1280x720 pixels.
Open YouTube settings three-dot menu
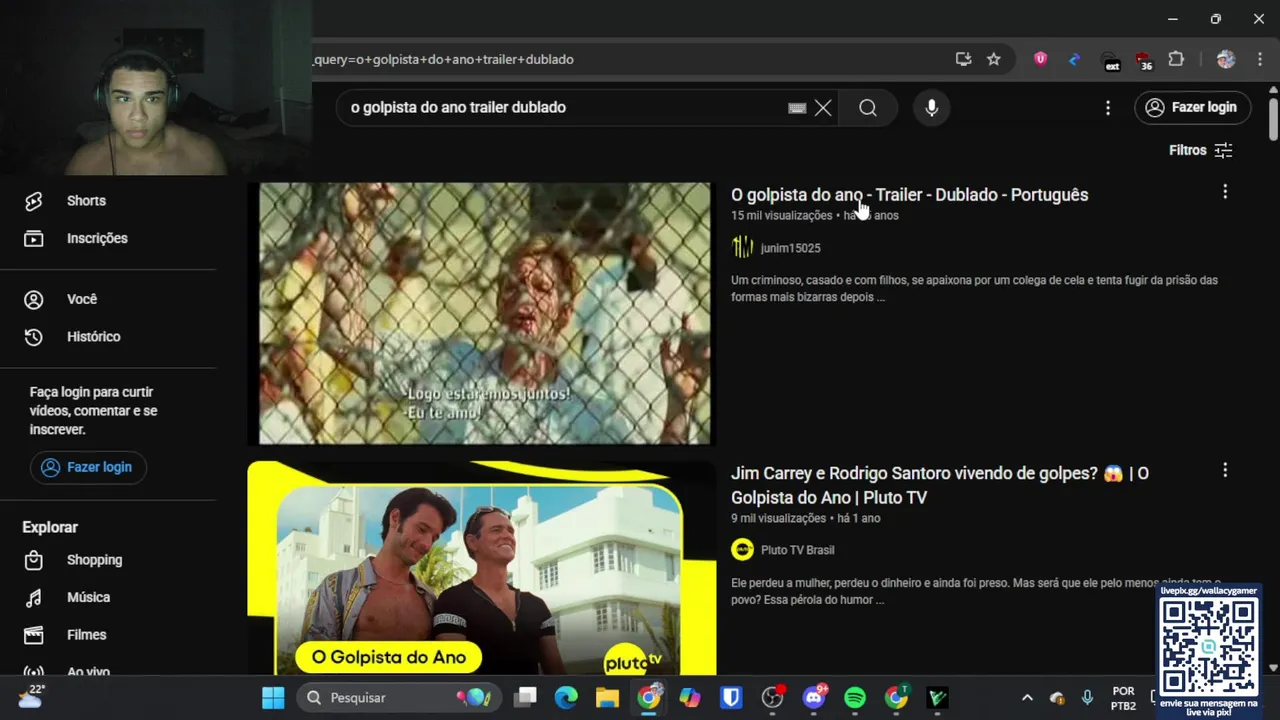pos(1107,108)
